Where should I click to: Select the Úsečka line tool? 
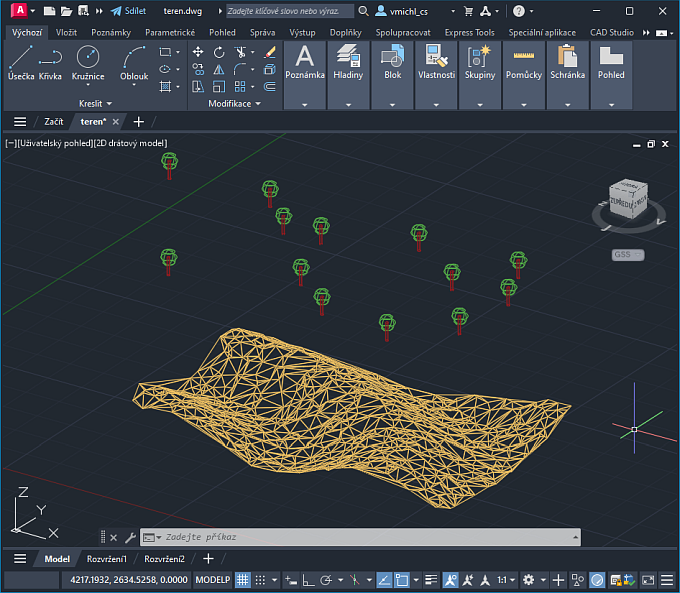tap(20, 62)
